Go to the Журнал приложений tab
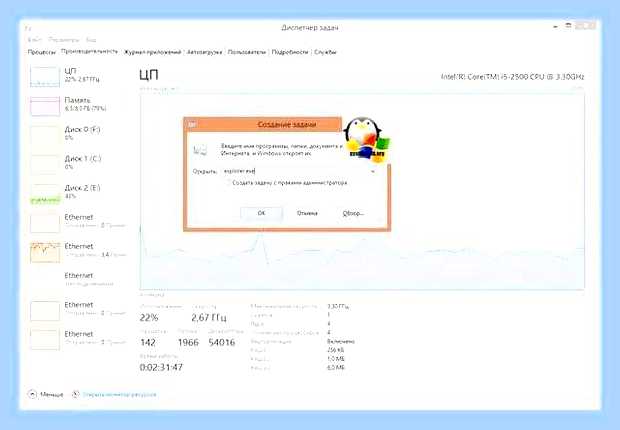The height and width of the screenshot is (430, 620). click(152, 52)
